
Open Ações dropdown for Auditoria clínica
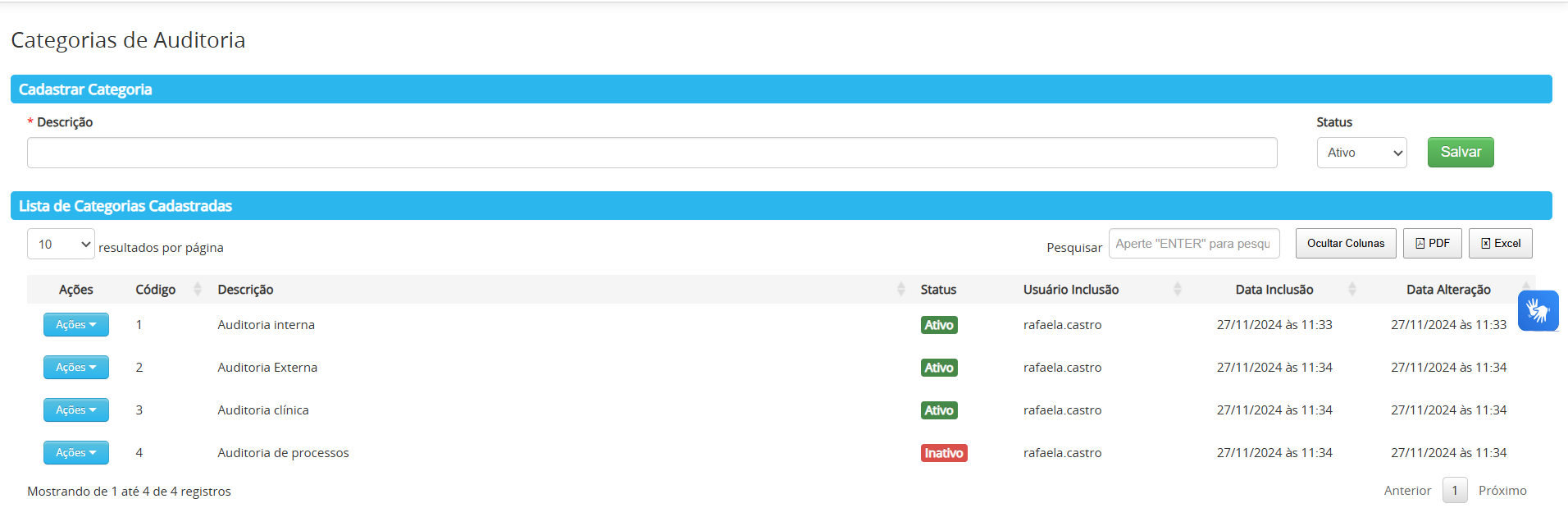point(76,410)
